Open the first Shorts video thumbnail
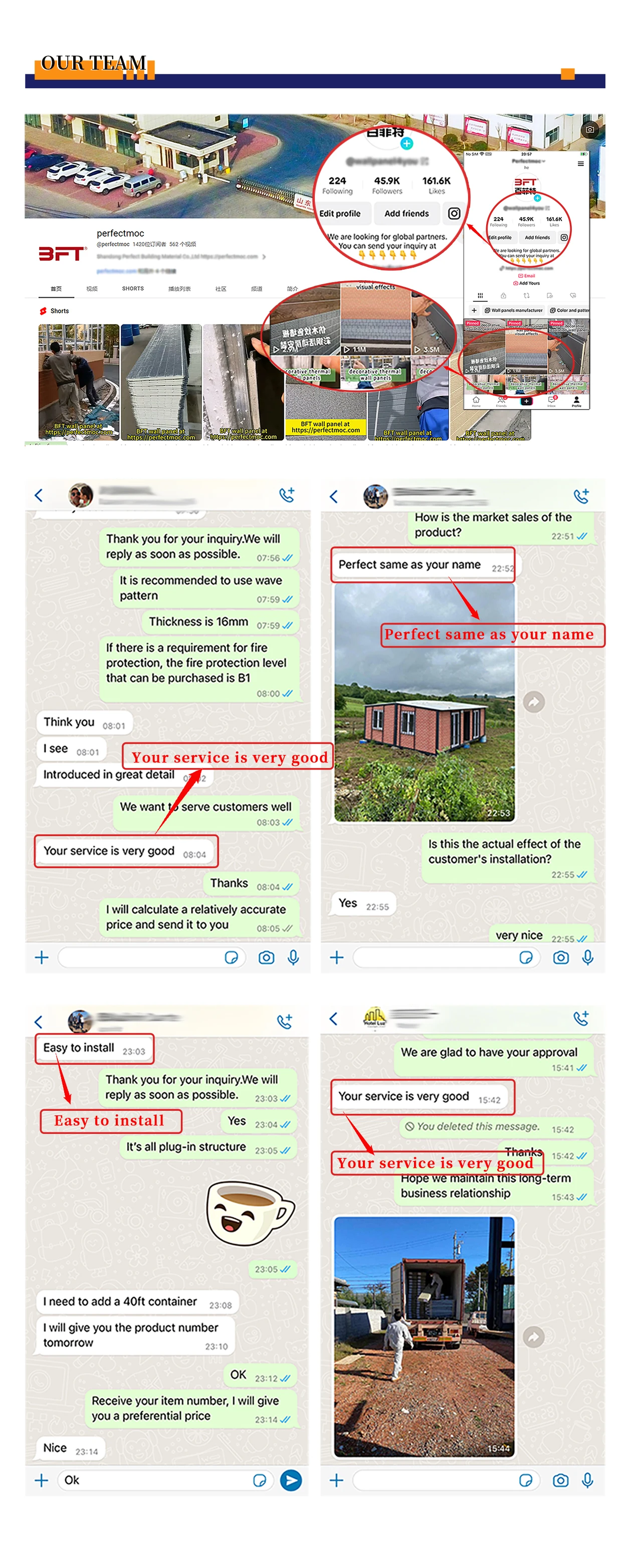Image resolution: width=630 pixels, height=1568 pixels. pos(79,381)
